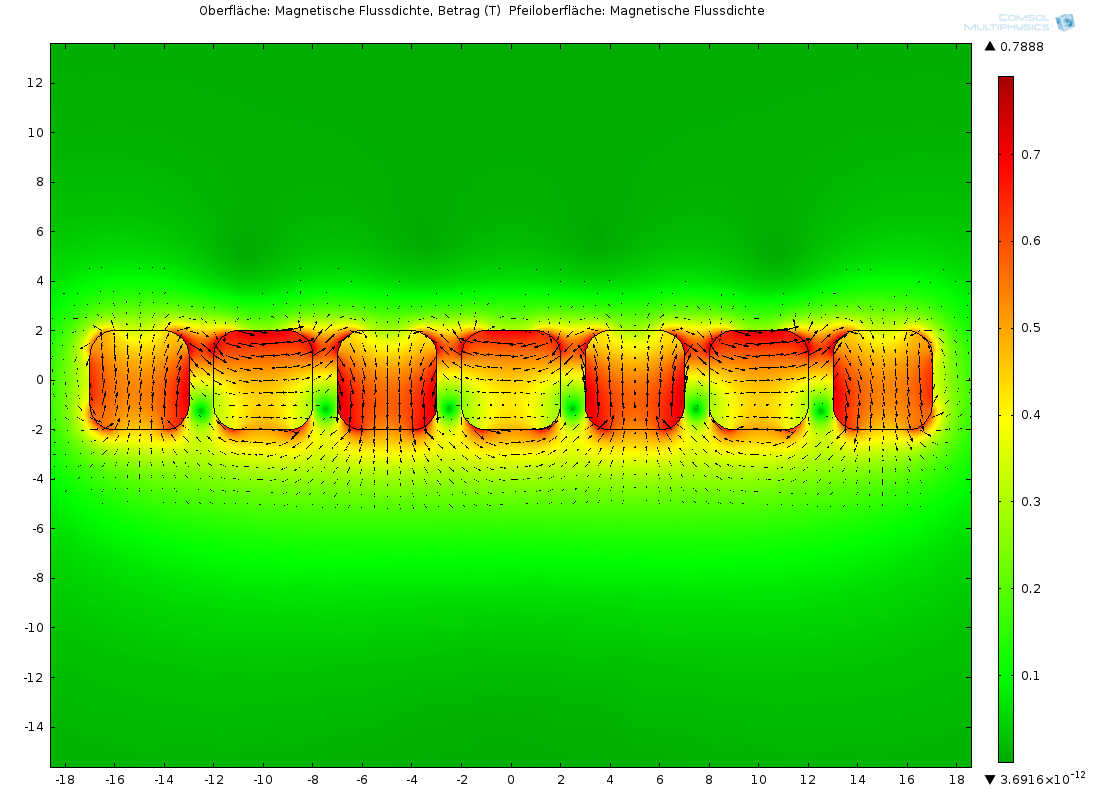1094x794 pixels.
Task: Click the COMSOL Multiphysics logo
Action: coord(1019,22)
